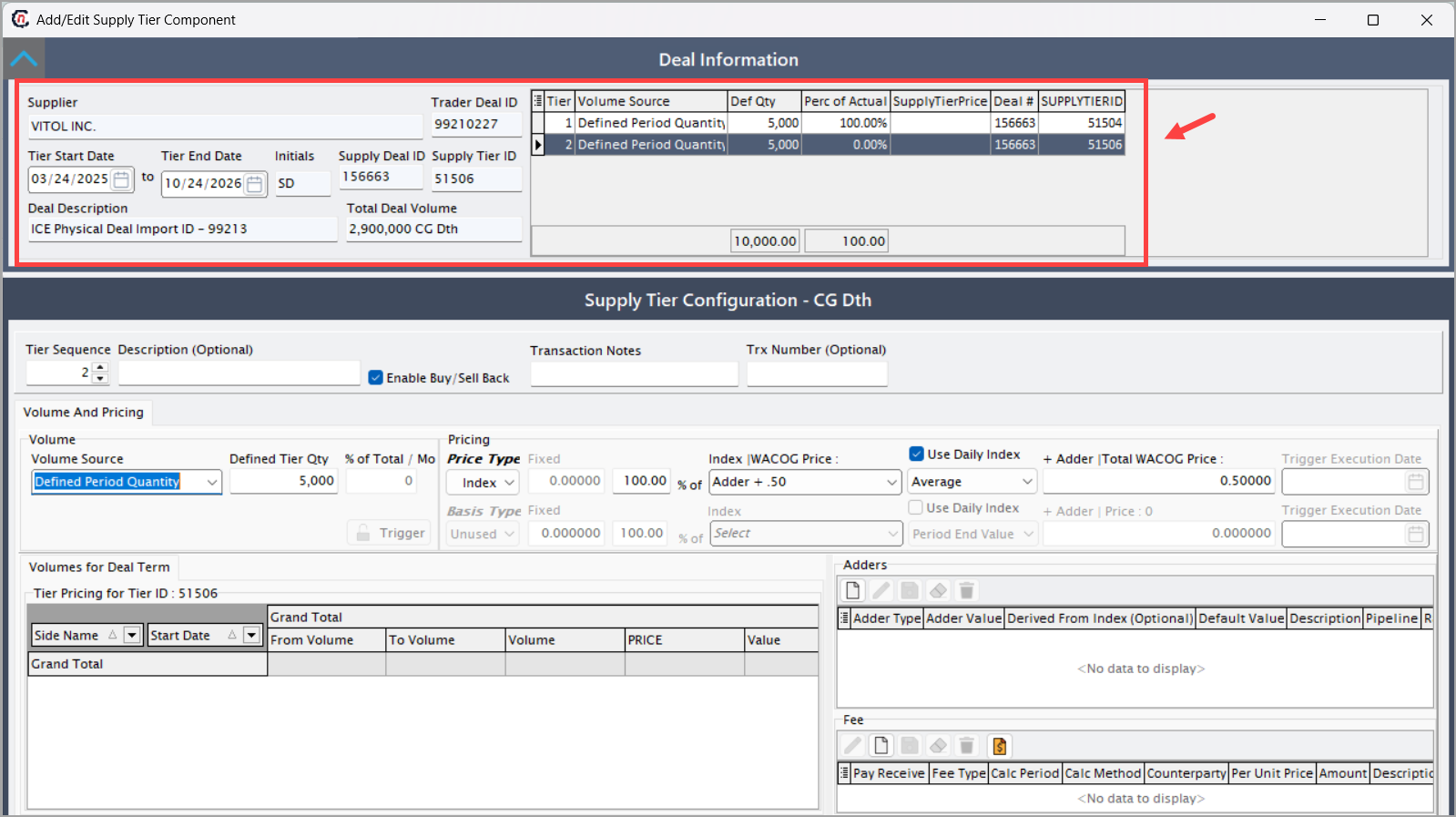Click the orange dollar document icon in Fee

999,746
